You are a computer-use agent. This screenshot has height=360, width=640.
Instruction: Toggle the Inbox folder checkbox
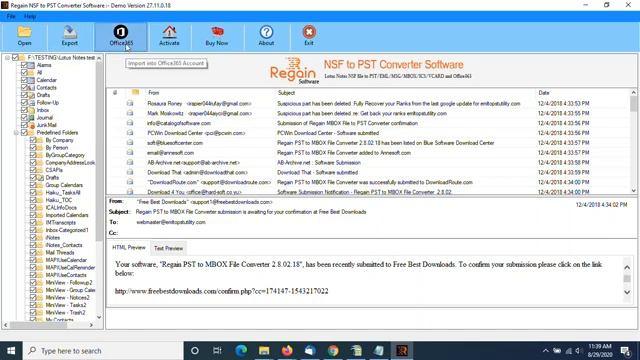click(x=24, y=110)
